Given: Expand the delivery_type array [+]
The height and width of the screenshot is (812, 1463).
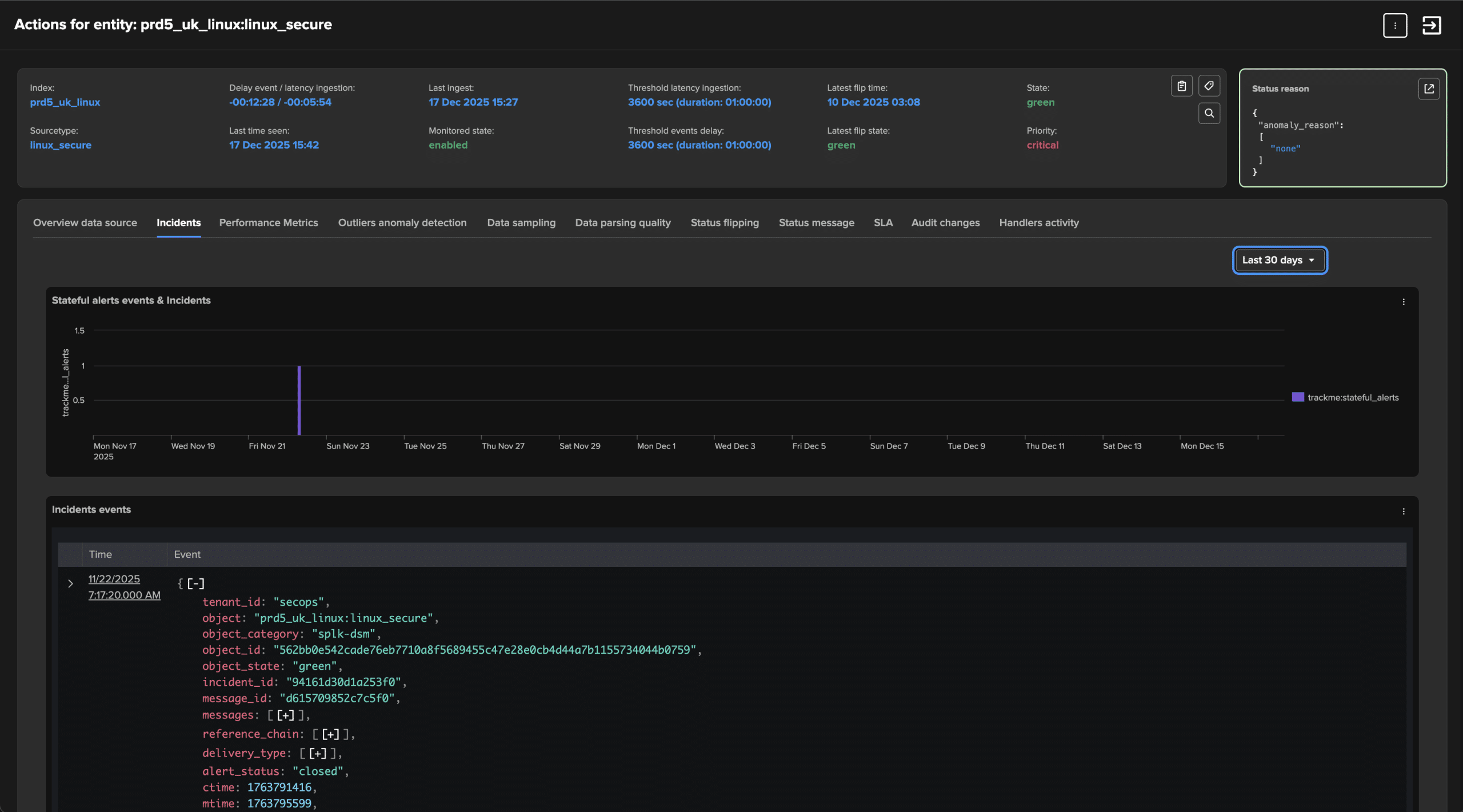Looking at the screenshot, I should coord(317,754).
